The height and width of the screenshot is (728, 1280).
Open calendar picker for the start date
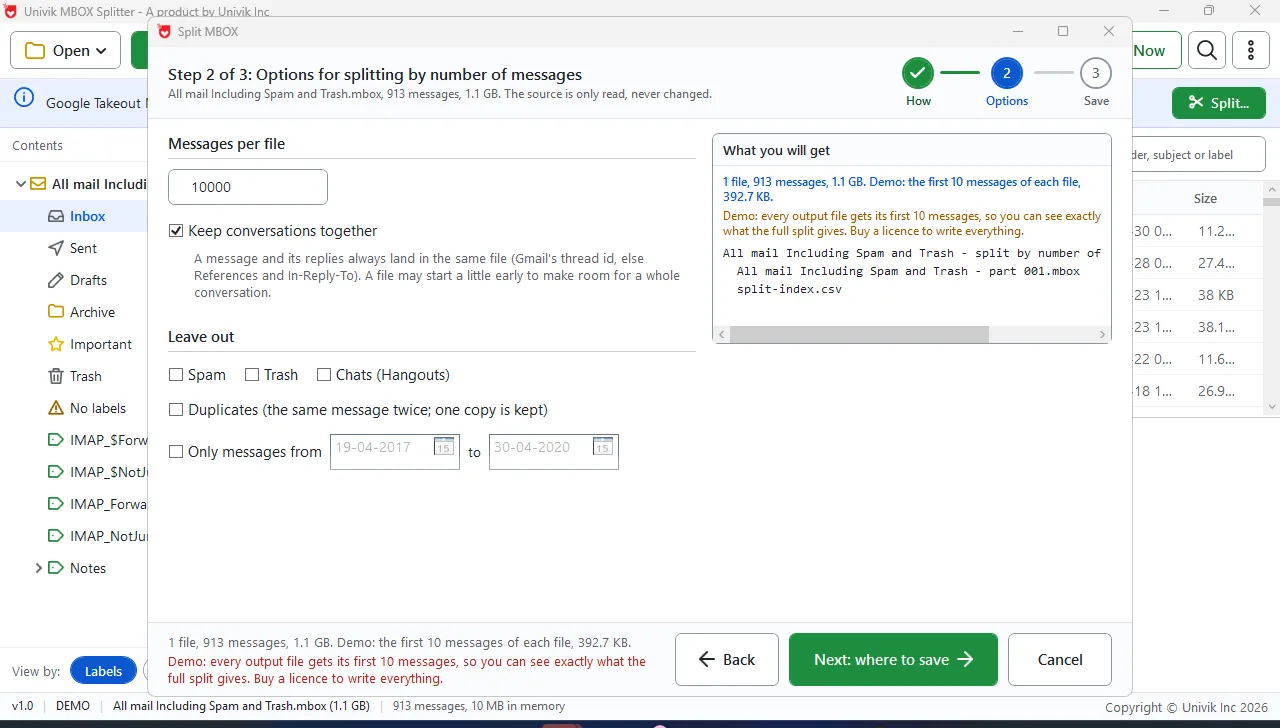pos(443,447)
